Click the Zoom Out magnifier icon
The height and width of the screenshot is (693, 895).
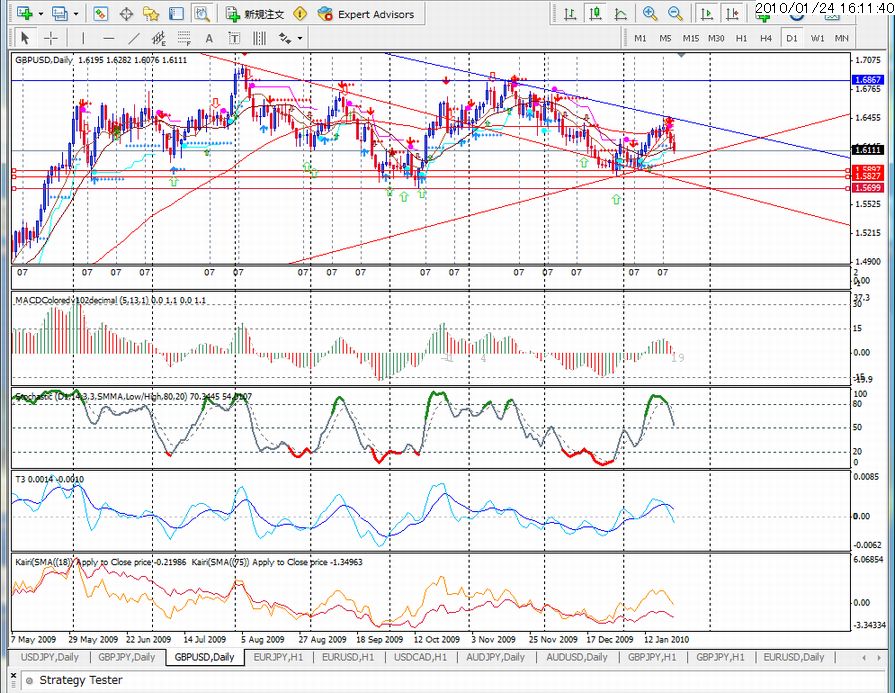[x=675, y=14]
